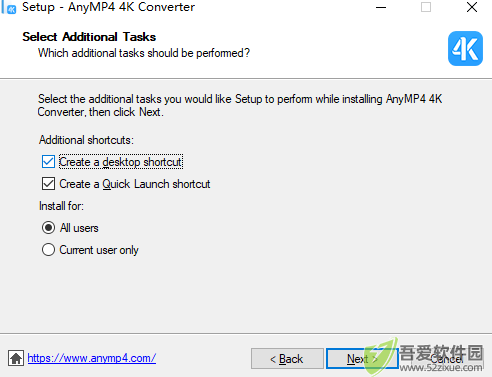Uncheck Create a desktop shortcut

[x=48, y=162]
